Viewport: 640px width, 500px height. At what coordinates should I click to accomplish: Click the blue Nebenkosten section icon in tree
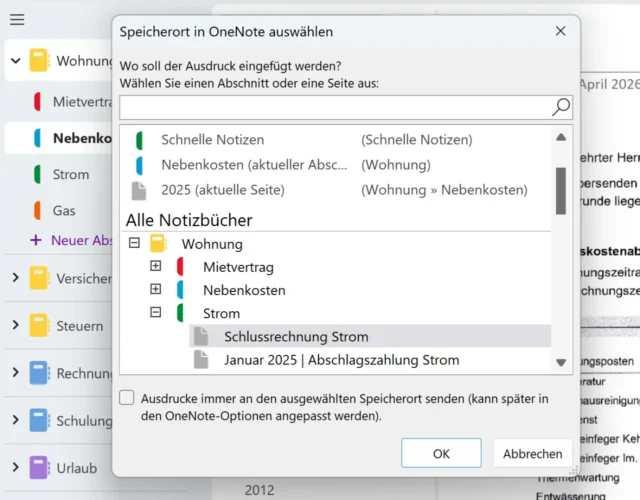point(180,290)
